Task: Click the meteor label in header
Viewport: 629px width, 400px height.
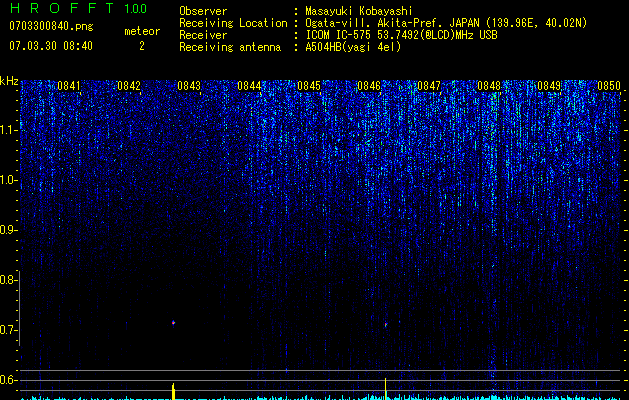Action: coord(142,31)
